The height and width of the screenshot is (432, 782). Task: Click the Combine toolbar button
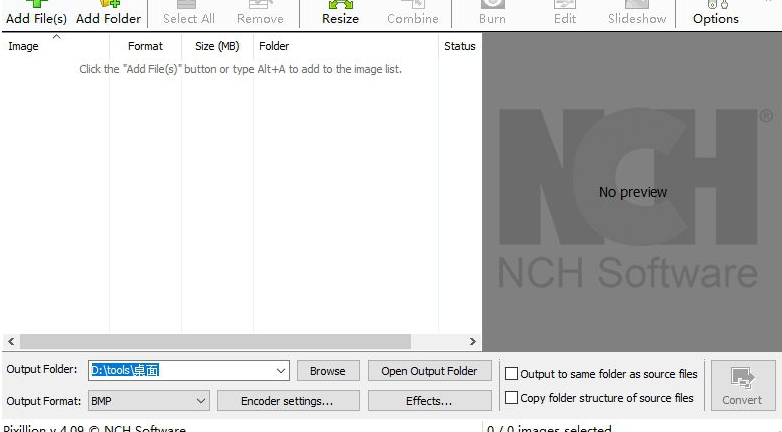[x=412, y=14]
